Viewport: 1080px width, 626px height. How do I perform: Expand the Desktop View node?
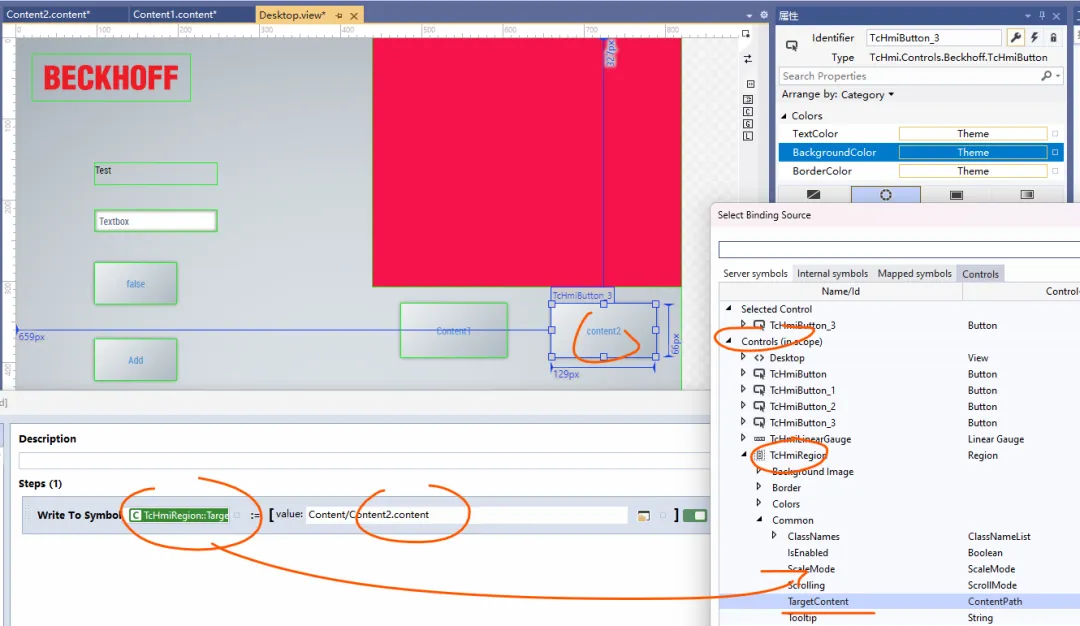(x=743, y=357)
